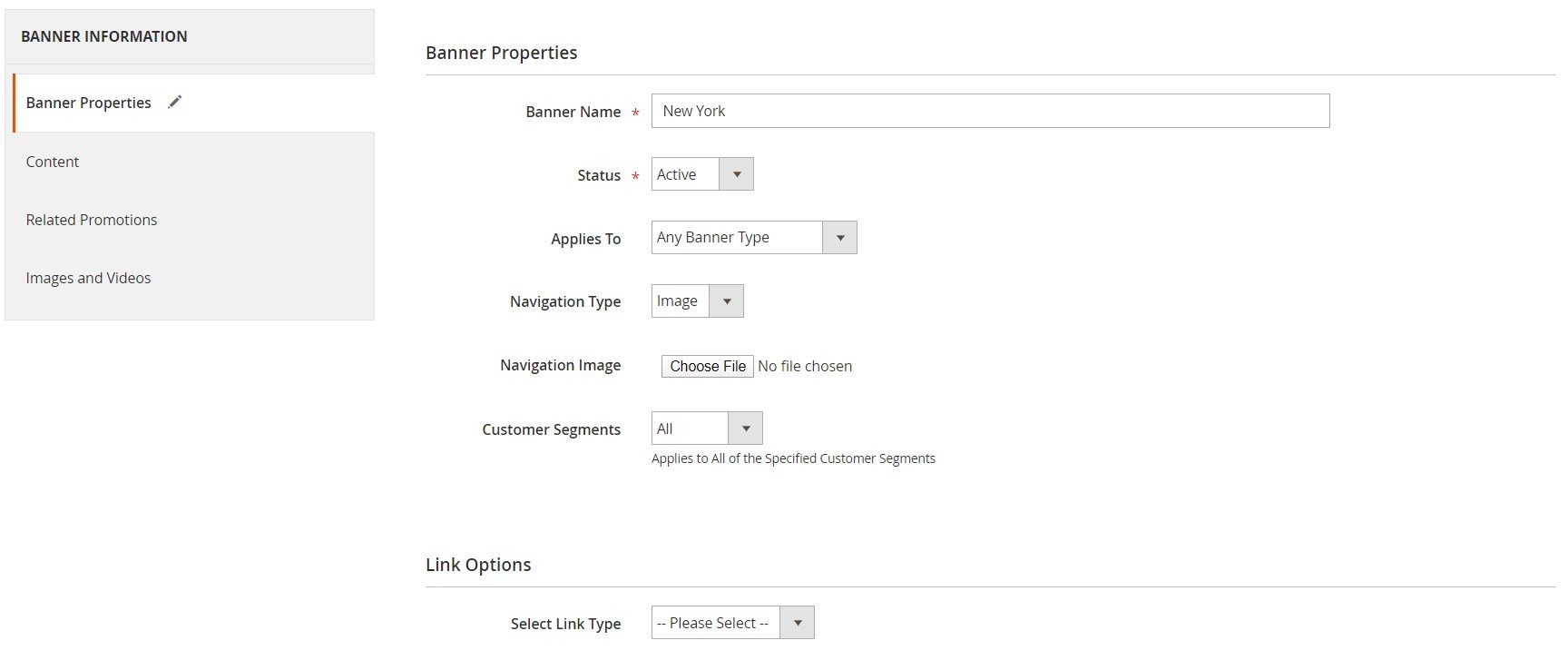Click the Link Options section heading

click(478, 565)
